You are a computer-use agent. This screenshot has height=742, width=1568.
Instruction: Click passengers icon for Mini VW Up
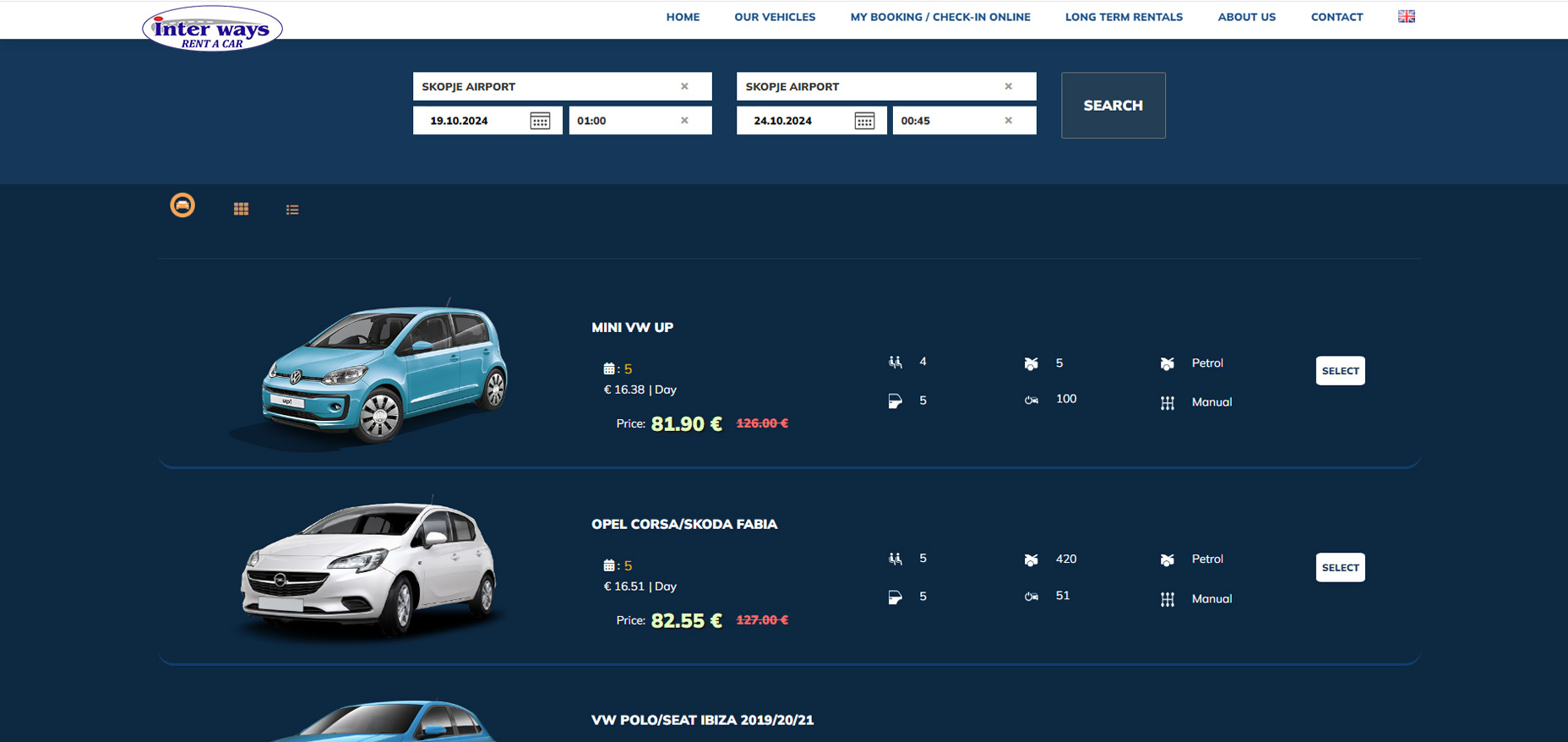[x=896, y=362]
